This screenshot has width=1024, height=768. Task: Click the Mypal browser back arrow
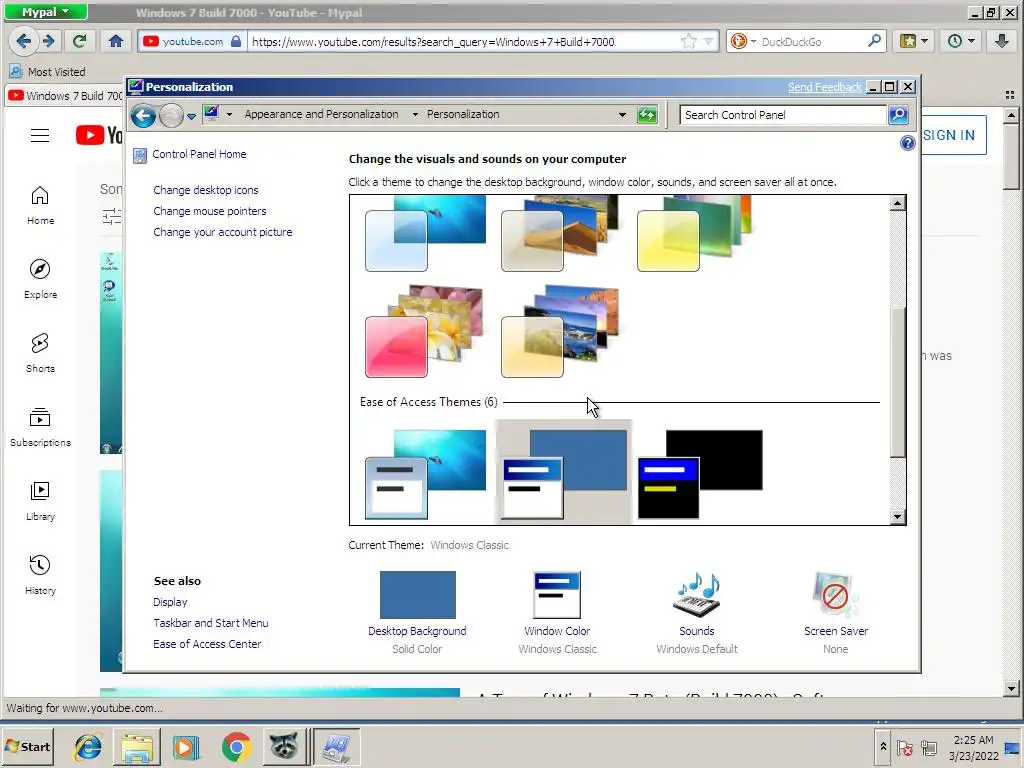[24, 41]
